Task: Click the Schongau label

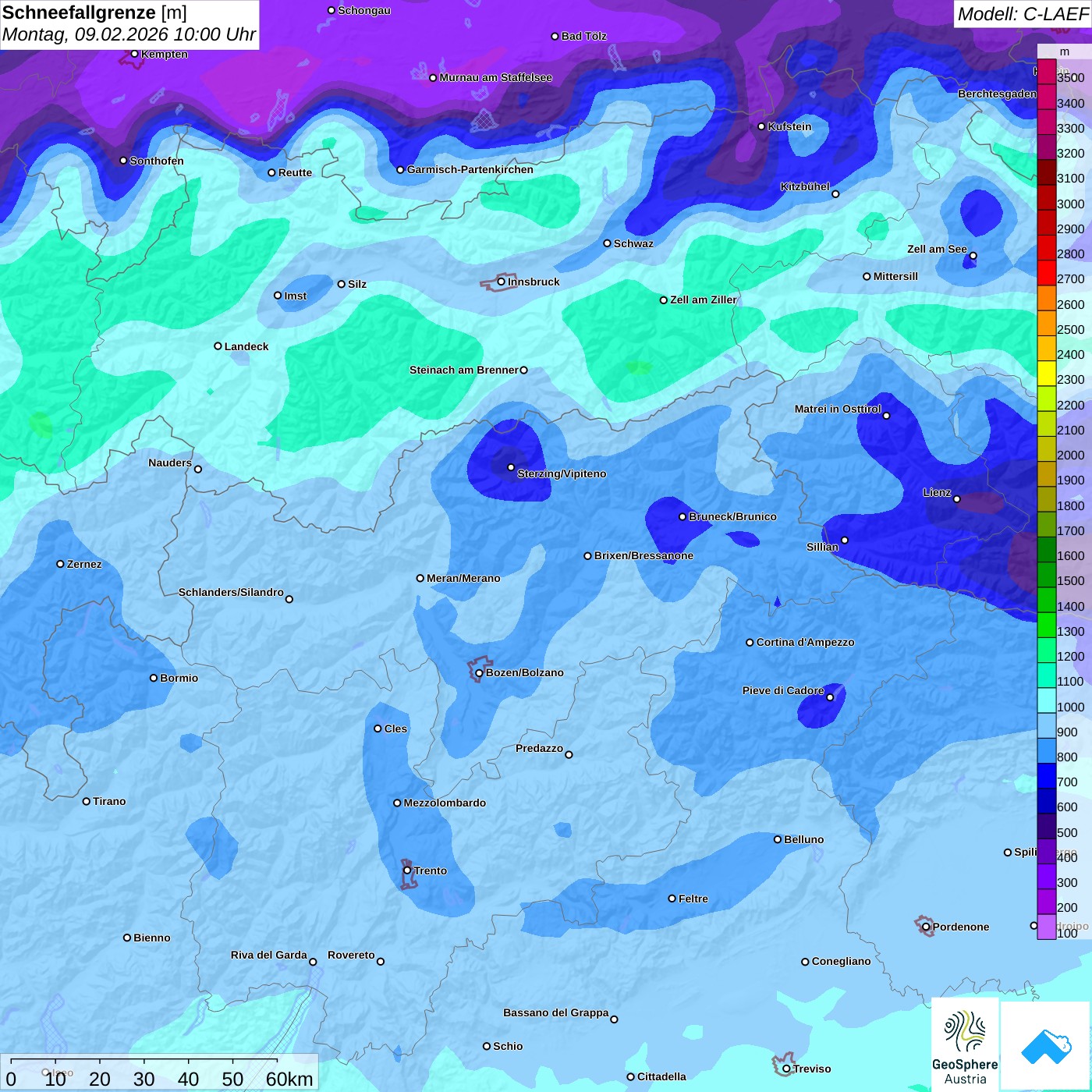Action: pos(364,10)
